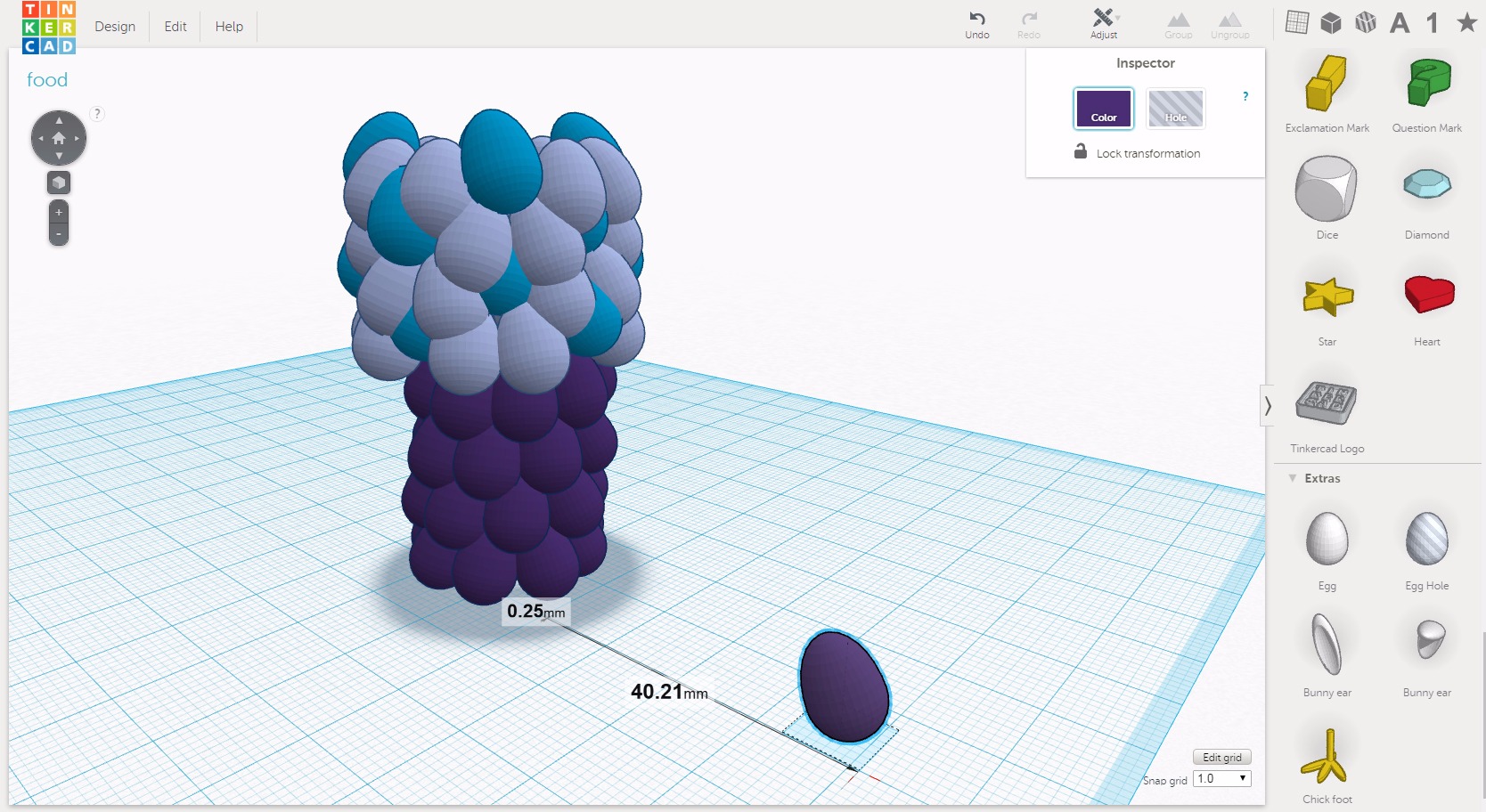1486x812 pixels.
Task: Rotate view left with orbit control arrow
Action: pos(41,138)
